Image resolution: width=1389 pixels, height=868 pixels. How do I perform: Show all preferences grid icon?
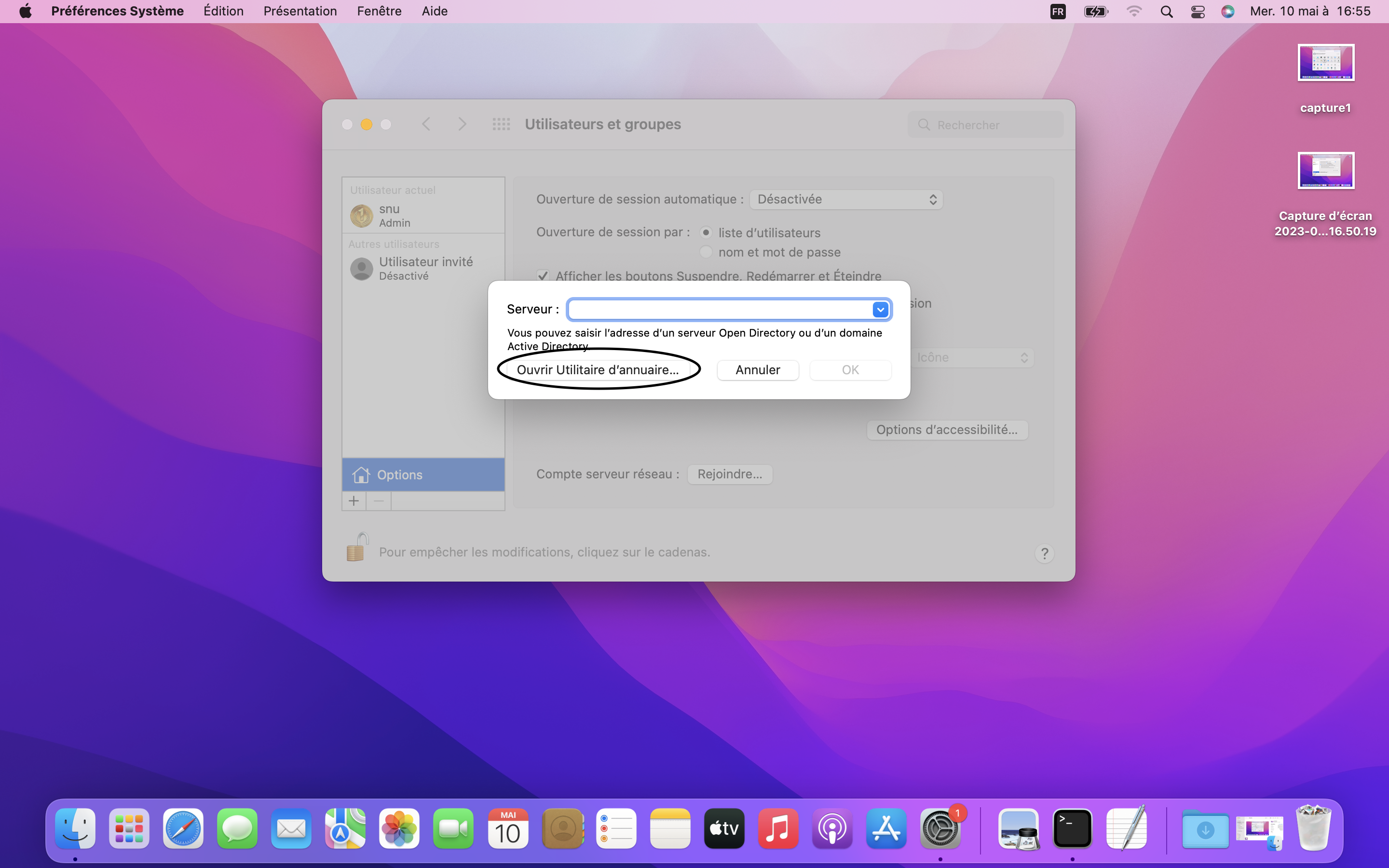[x=501, y=124]
